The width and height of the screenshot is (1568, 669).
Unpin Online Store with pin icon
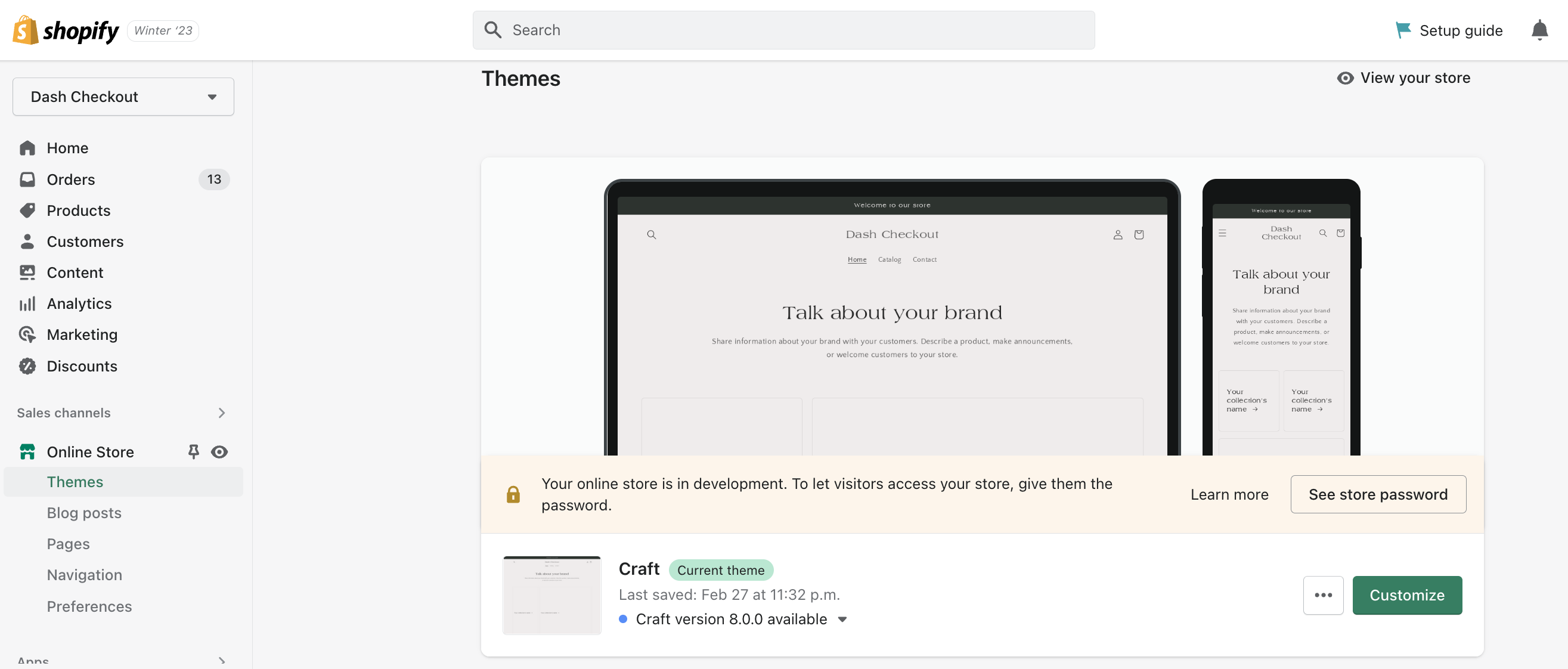(x=194, y=452)
